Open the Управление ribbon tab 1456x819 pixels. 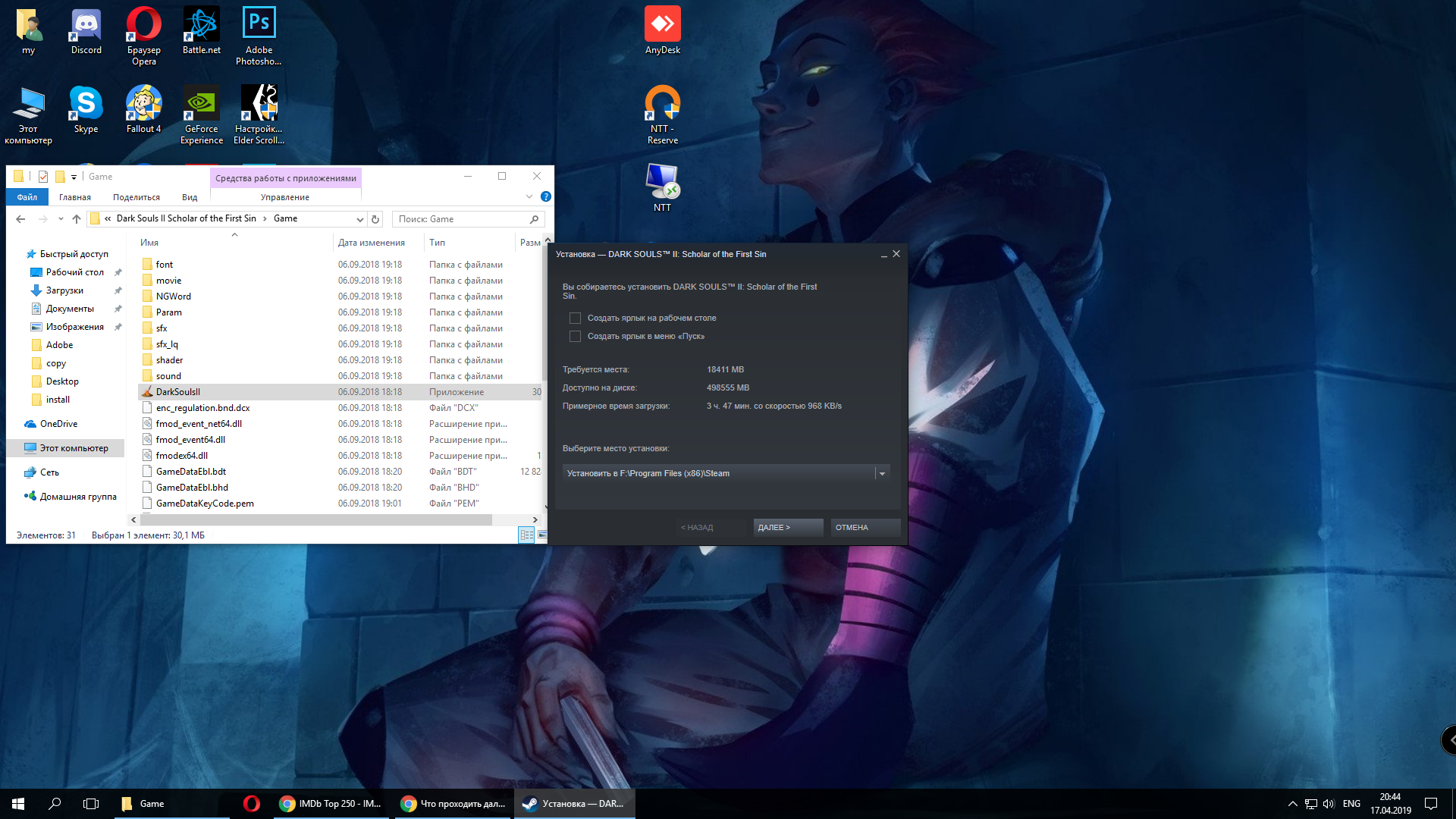285,197
